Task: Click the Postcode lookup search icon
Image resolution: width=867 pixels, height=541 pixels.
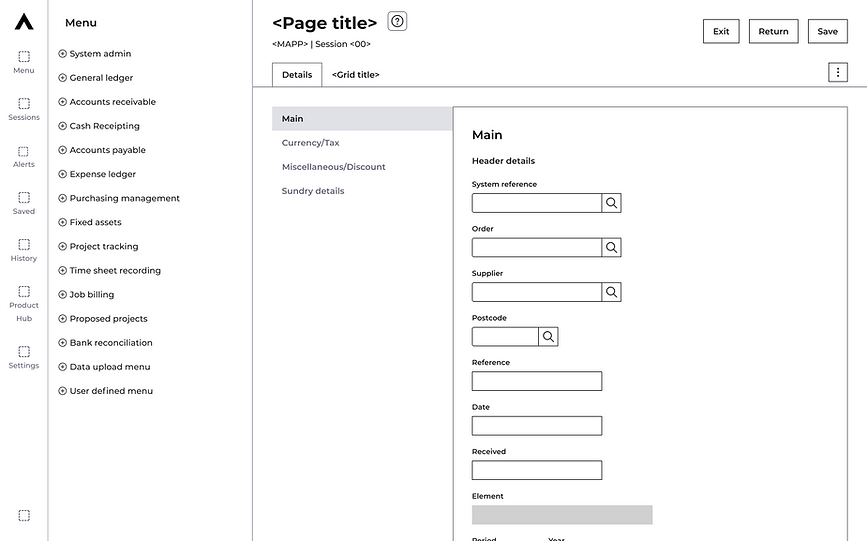Action: (548, 336)
